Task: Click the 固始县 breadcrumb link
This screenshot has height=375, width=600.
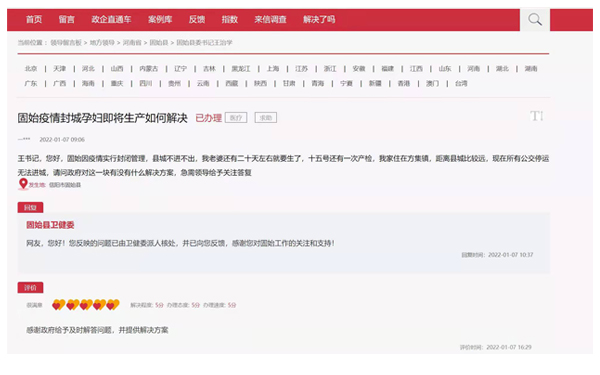Action: (x=159, y=42)
